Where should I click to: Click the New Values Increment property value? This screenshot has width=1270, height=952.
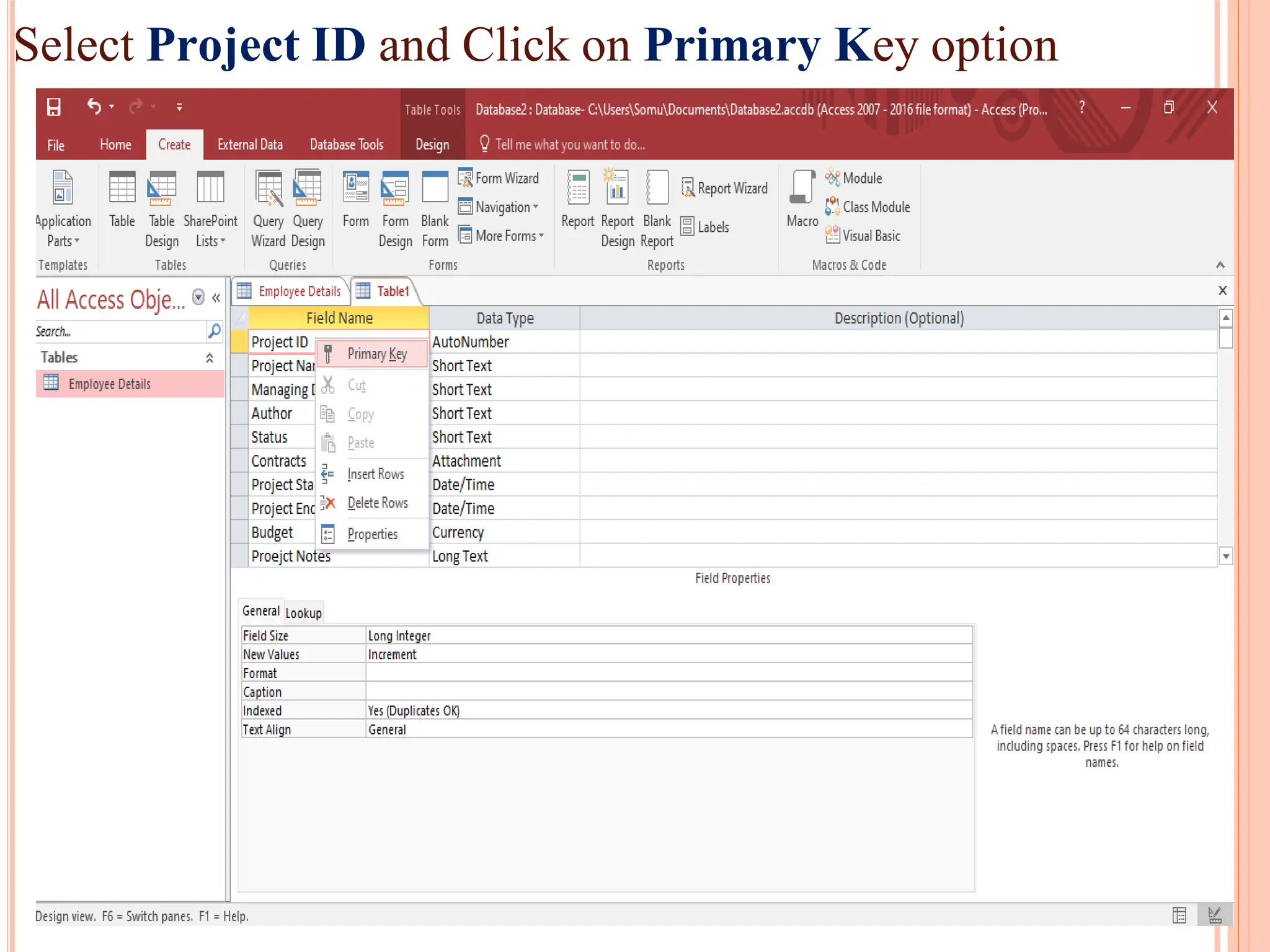click(668, 654)
